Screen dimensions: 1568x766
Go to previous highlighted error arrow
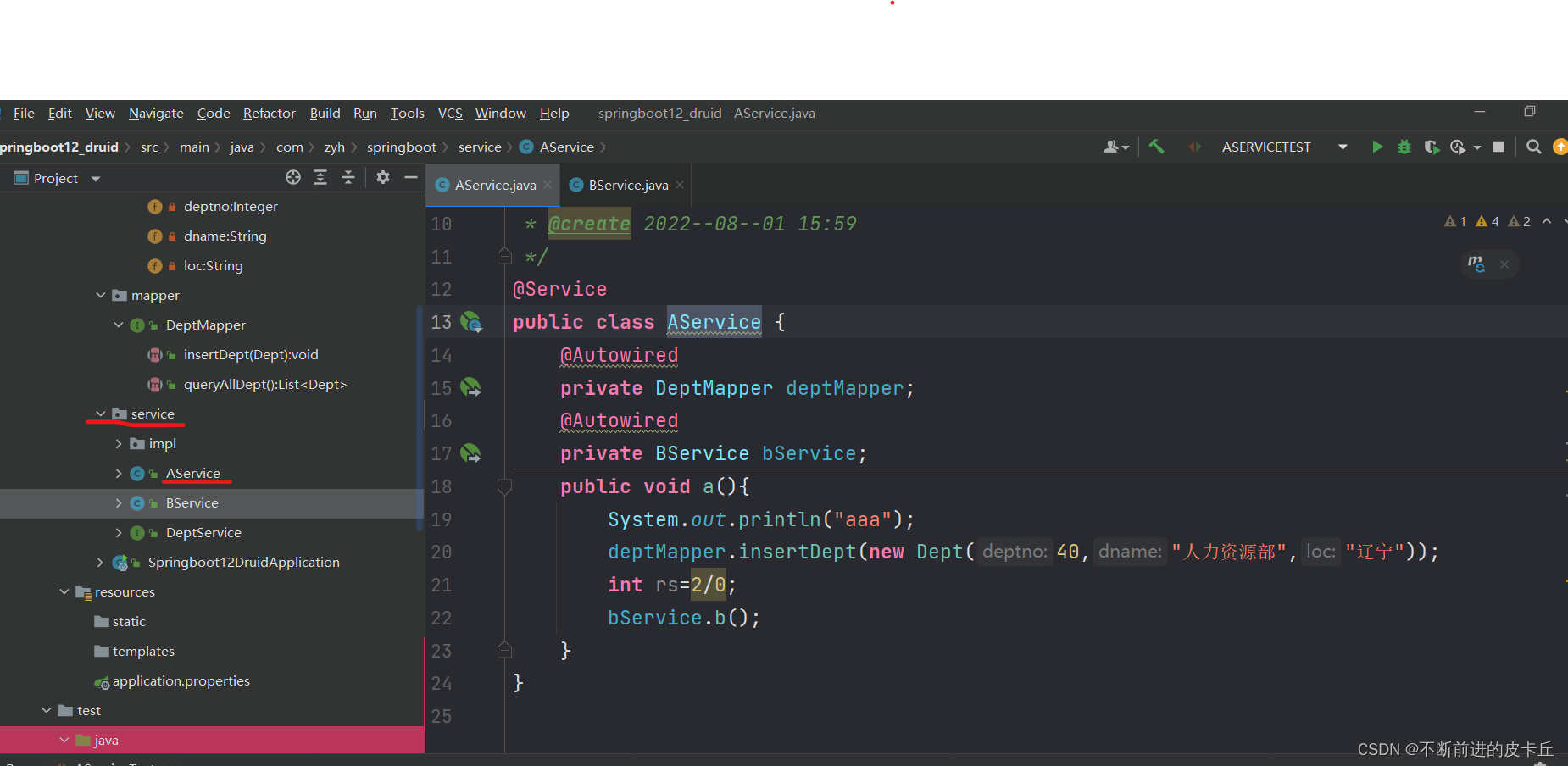tap(1547, 221)
